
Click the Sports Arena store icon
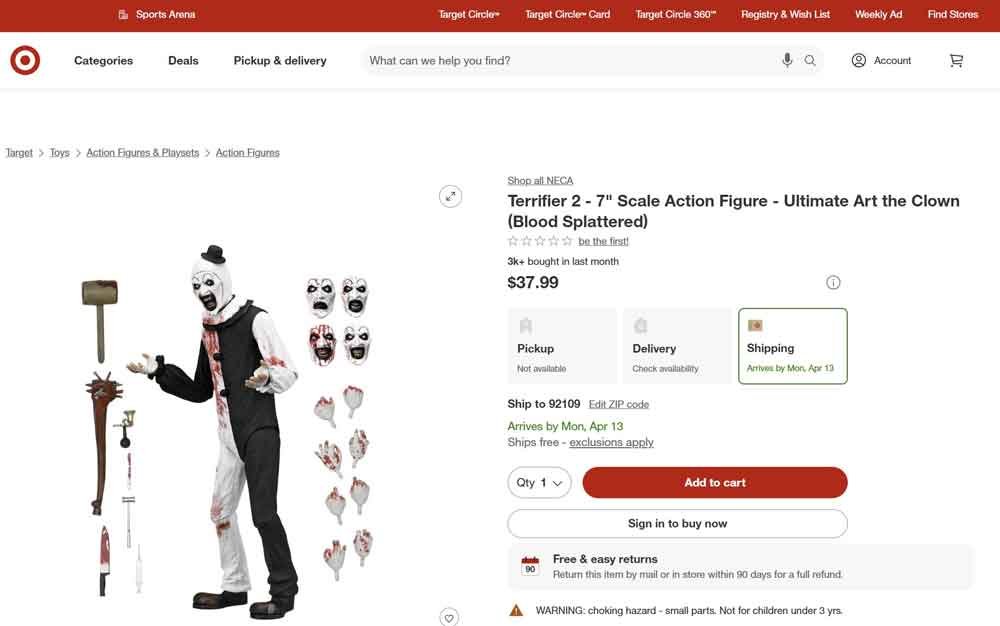[123, 15]
